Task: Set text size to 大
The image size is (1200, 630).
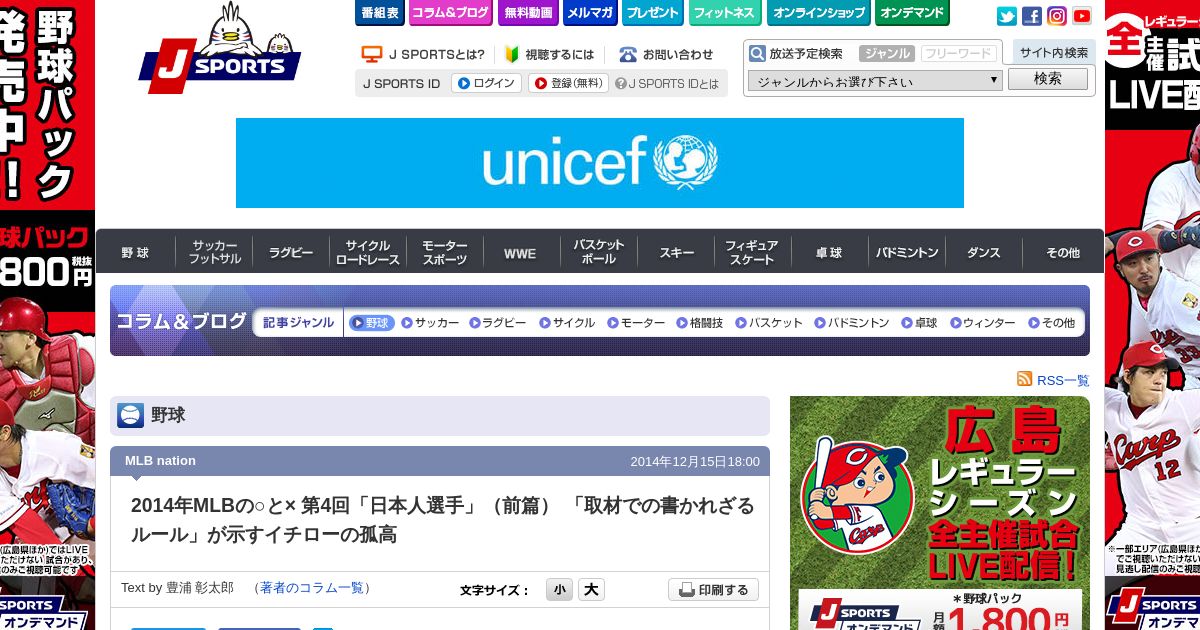Action: click(591, 590)
